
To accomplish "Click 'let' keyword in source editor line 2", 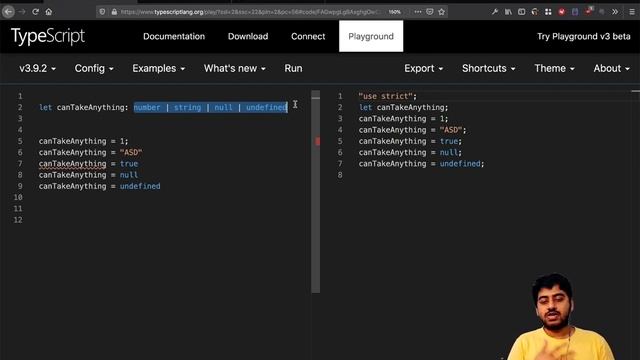I will tap(45, 107).
